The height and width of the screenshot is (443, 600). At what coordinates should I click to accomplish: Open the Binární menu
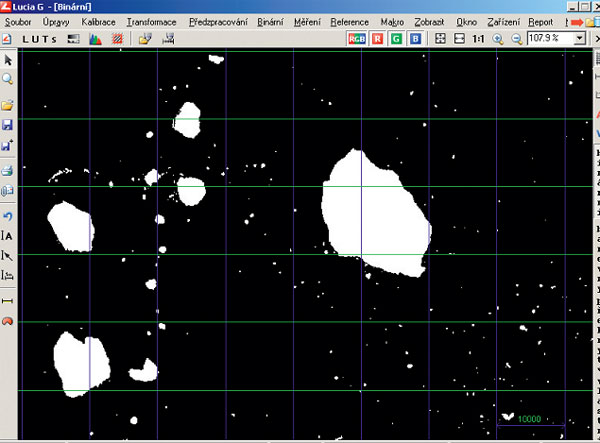click(x=270, y=21)
